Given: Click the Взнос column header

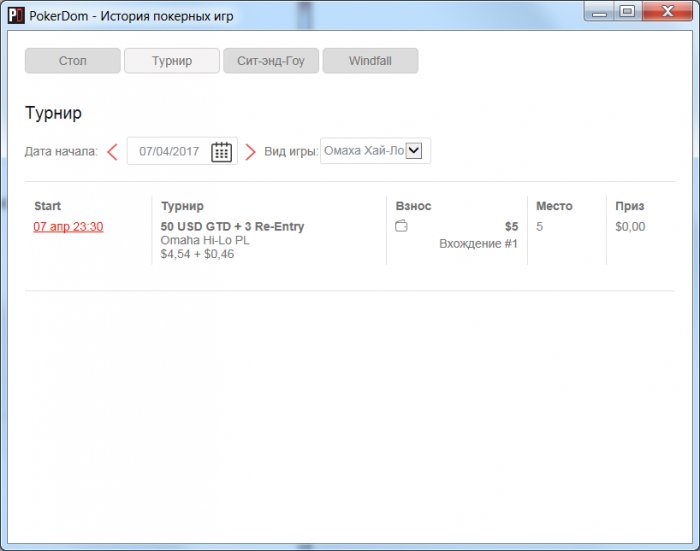Looking at the screenshot, I should click(x=413, y=206).
